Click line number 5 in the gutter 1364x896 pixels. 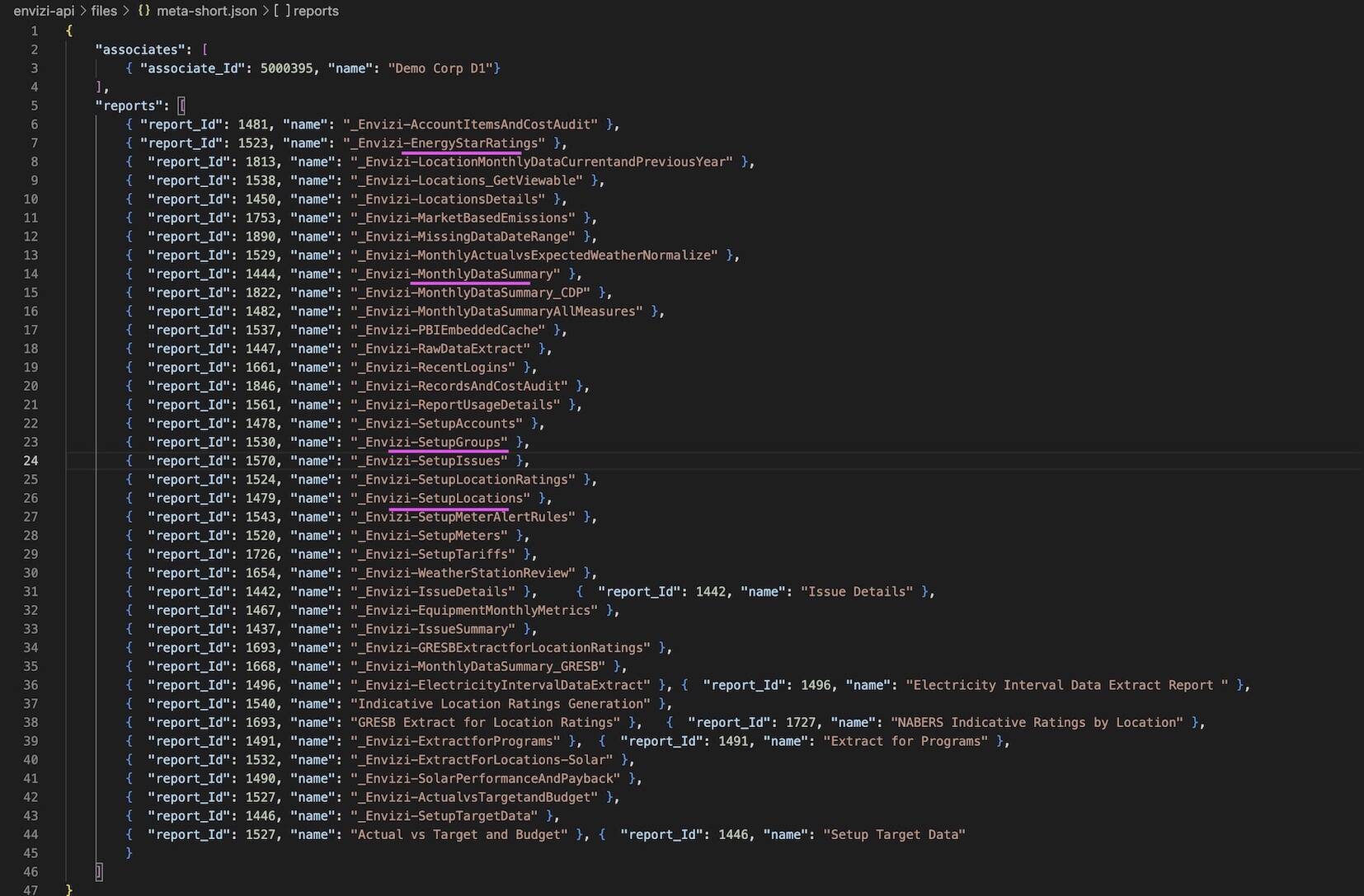[34, 106]
